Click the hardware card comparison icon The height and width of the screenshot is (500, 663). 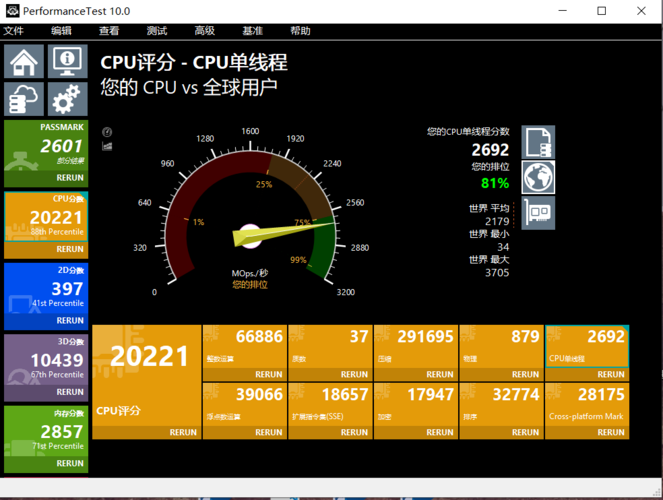[538, 212]
